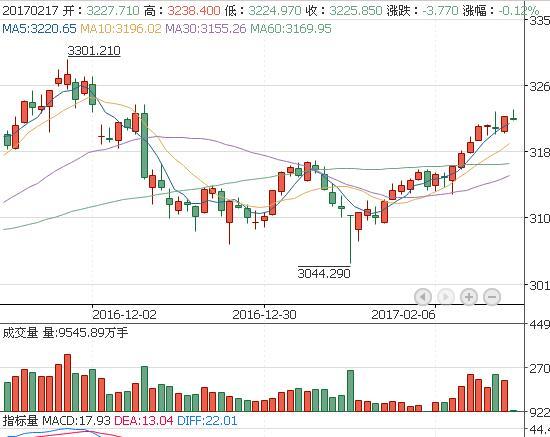Image resolution: width=550 pixels, height=437 pixels.
Task: Click the tallest red volume bar
Action: pos(67,383)
